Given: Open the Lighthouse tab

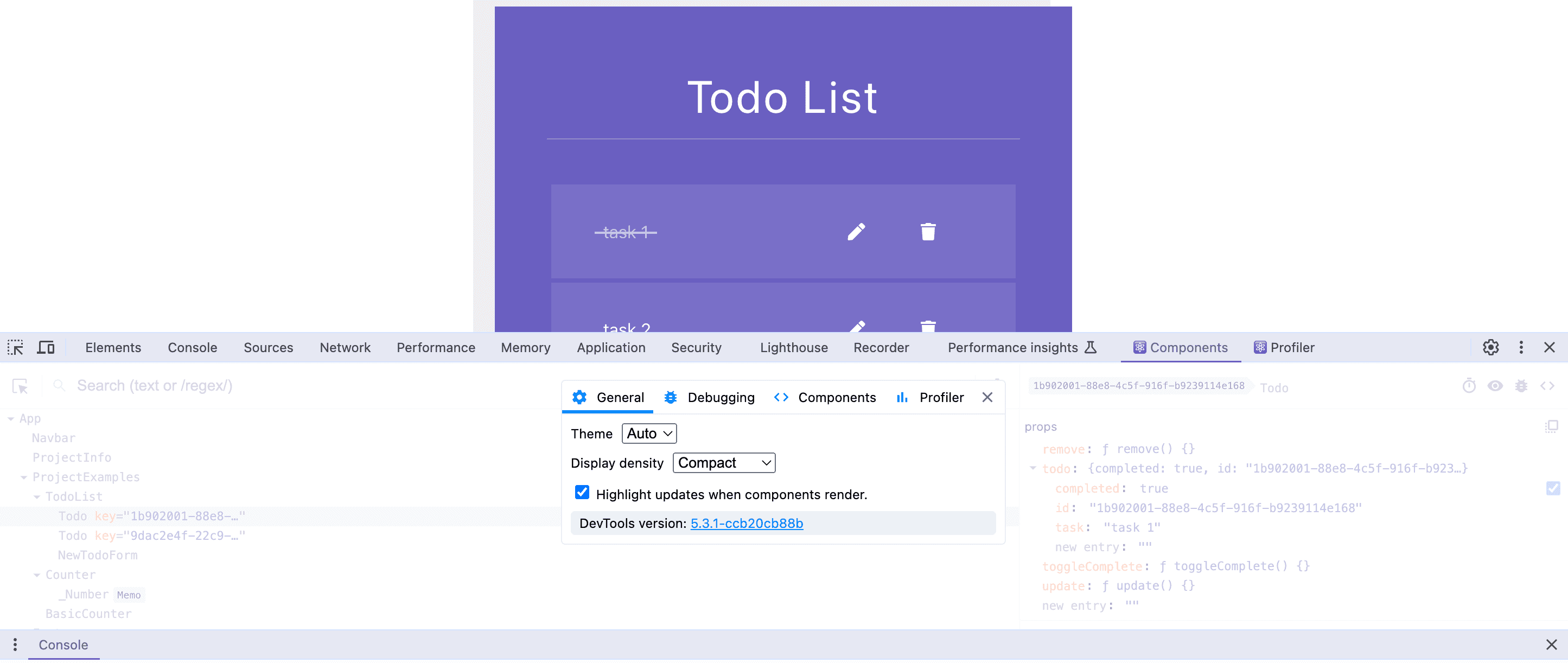Looking at the screenshot, I should pyautogui.click(x=794, y=348).
